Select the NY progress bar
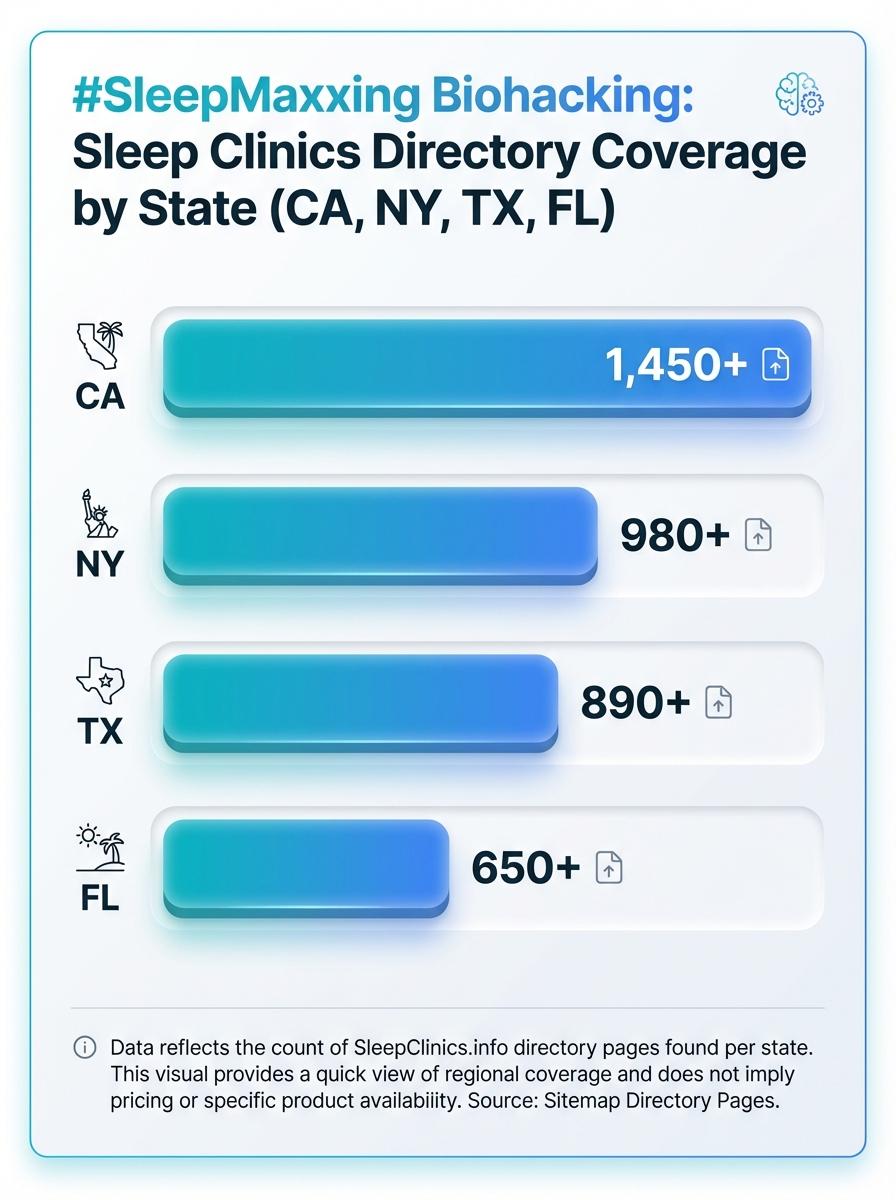This screenshot has width=896, height=1200. coord(379,535)
